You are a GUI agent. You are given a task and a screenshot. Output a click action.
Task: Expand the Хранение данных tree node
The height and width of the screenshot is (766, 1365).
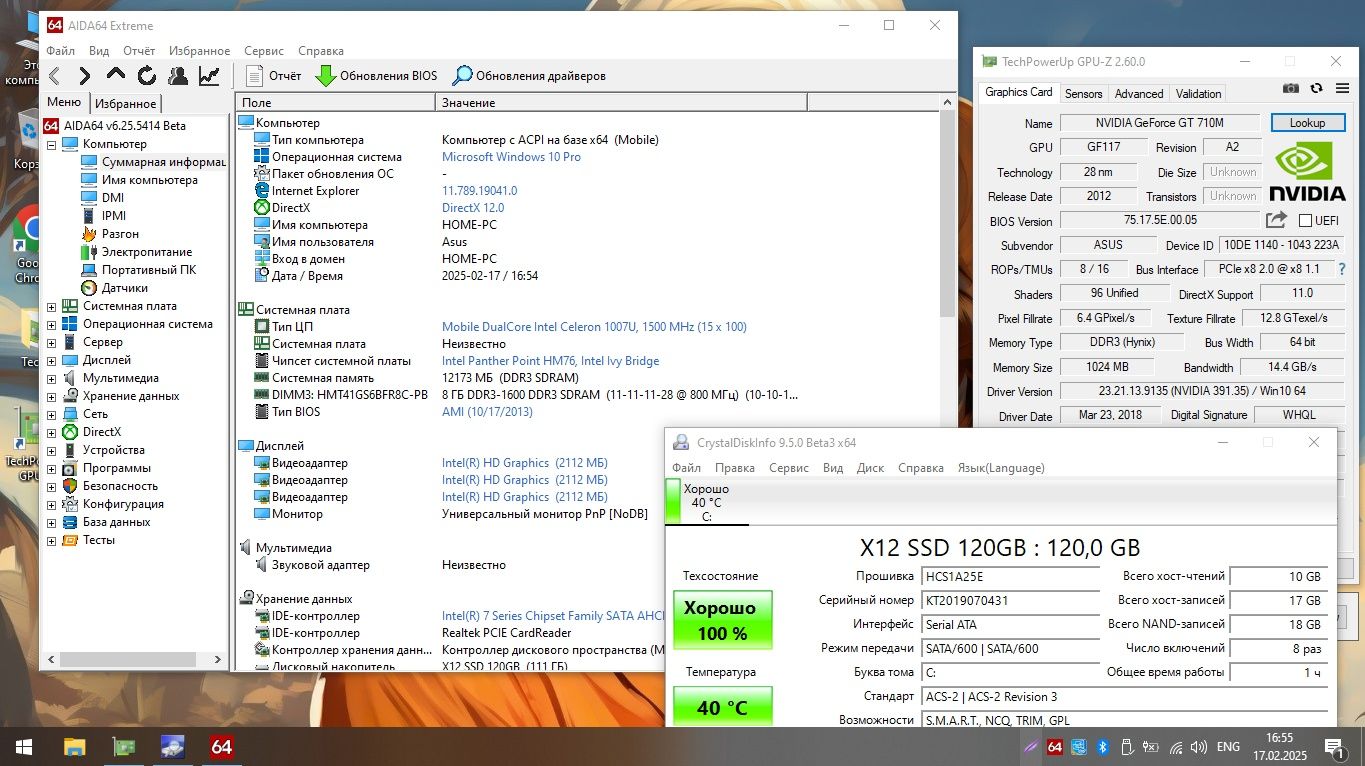[x=52, y=396]
